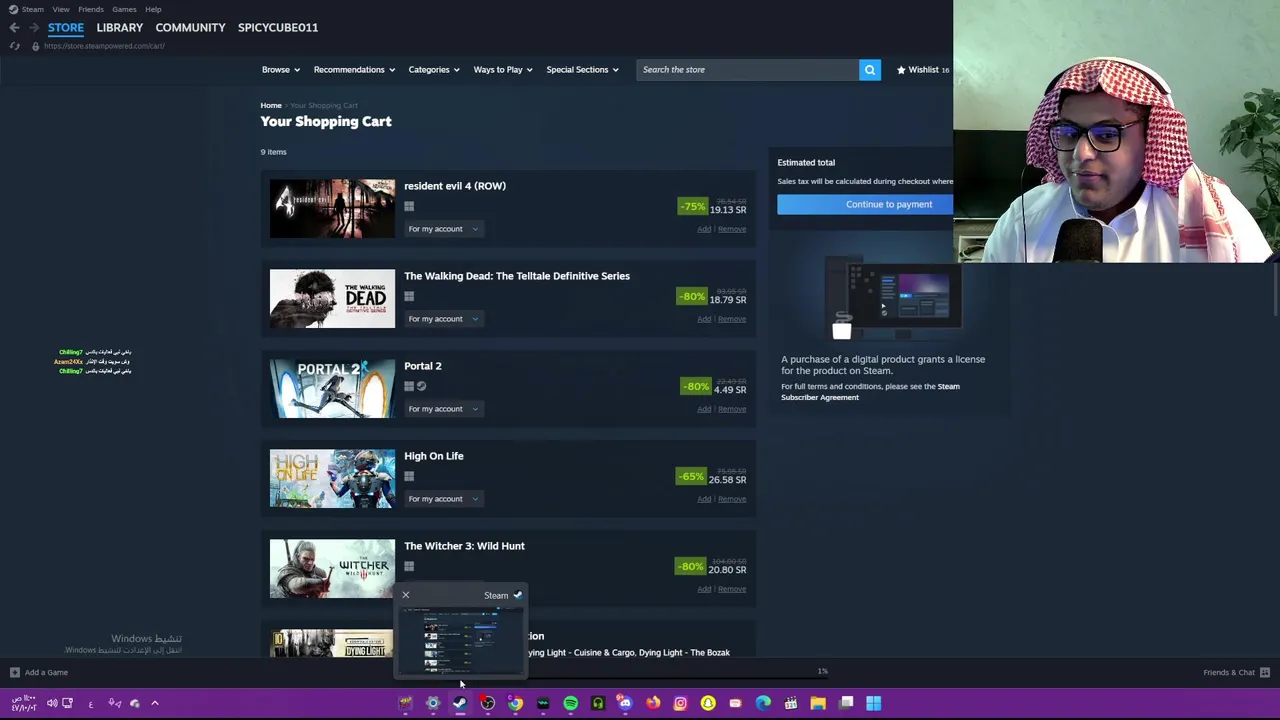
Task: Expand the Ways to Play dropdown
Action: (503, 70)
